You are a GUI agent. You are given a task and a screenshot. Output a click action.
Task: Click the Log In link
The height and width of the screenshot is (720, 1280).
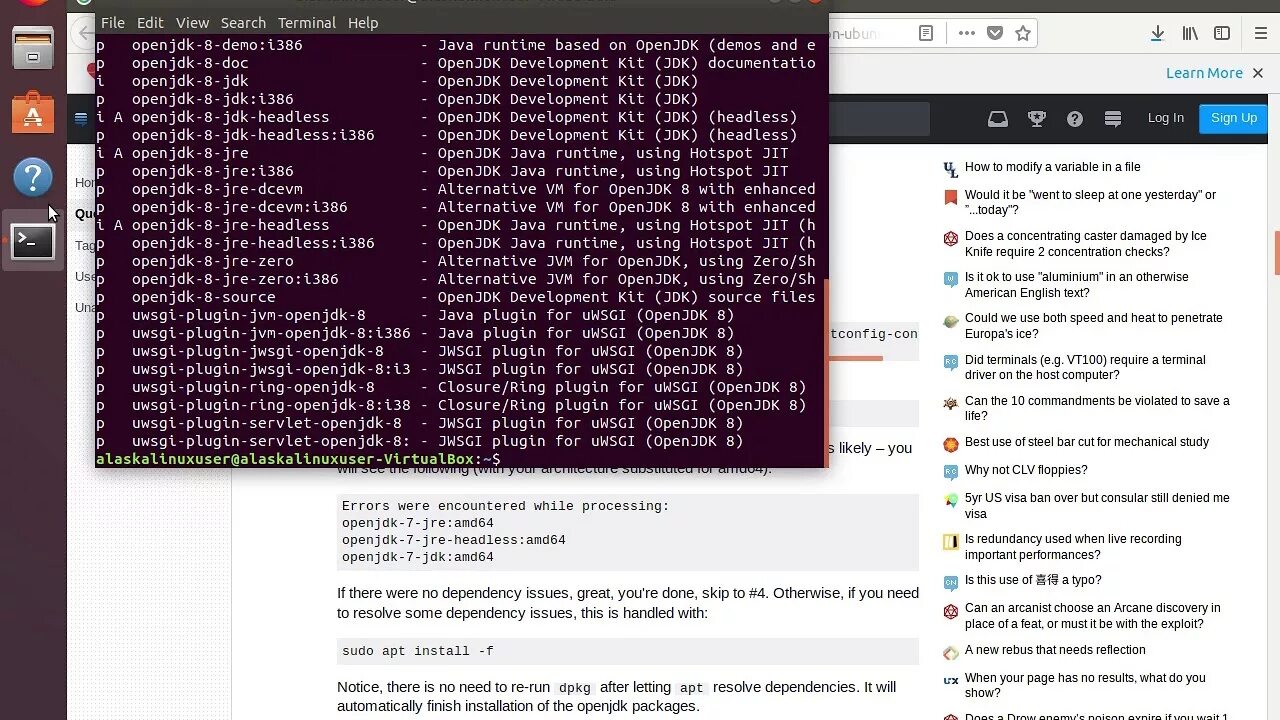coord(1166,118)
